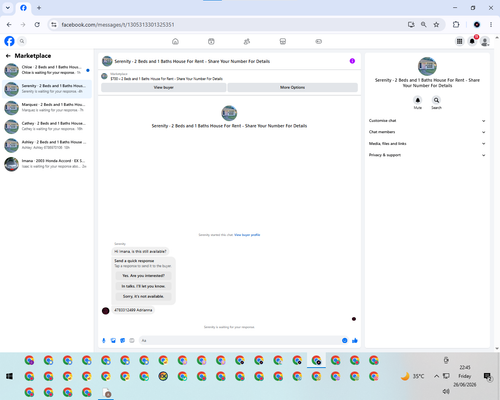Open Facebook notifications bell

click(472, 41)
